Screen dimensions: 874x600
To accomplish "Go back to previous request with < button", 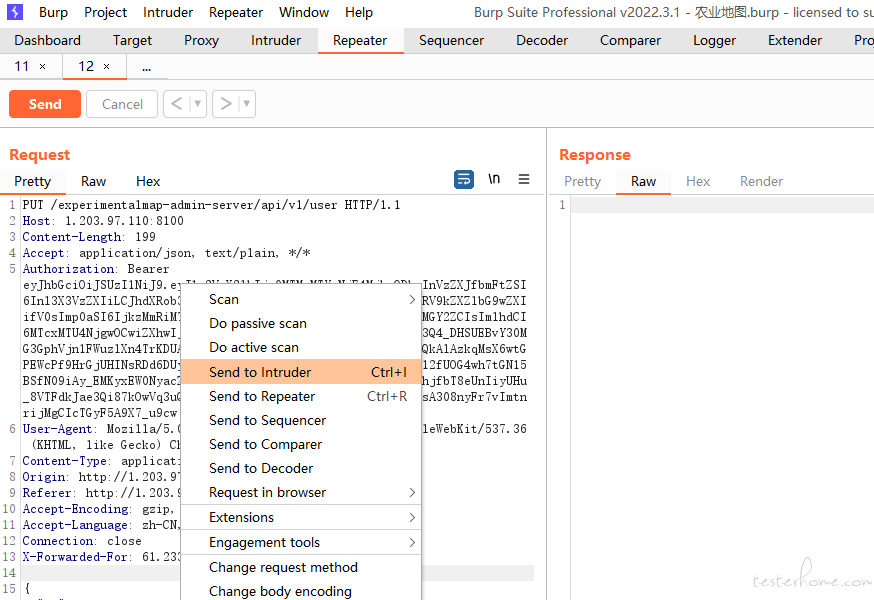I will (176, 104).
